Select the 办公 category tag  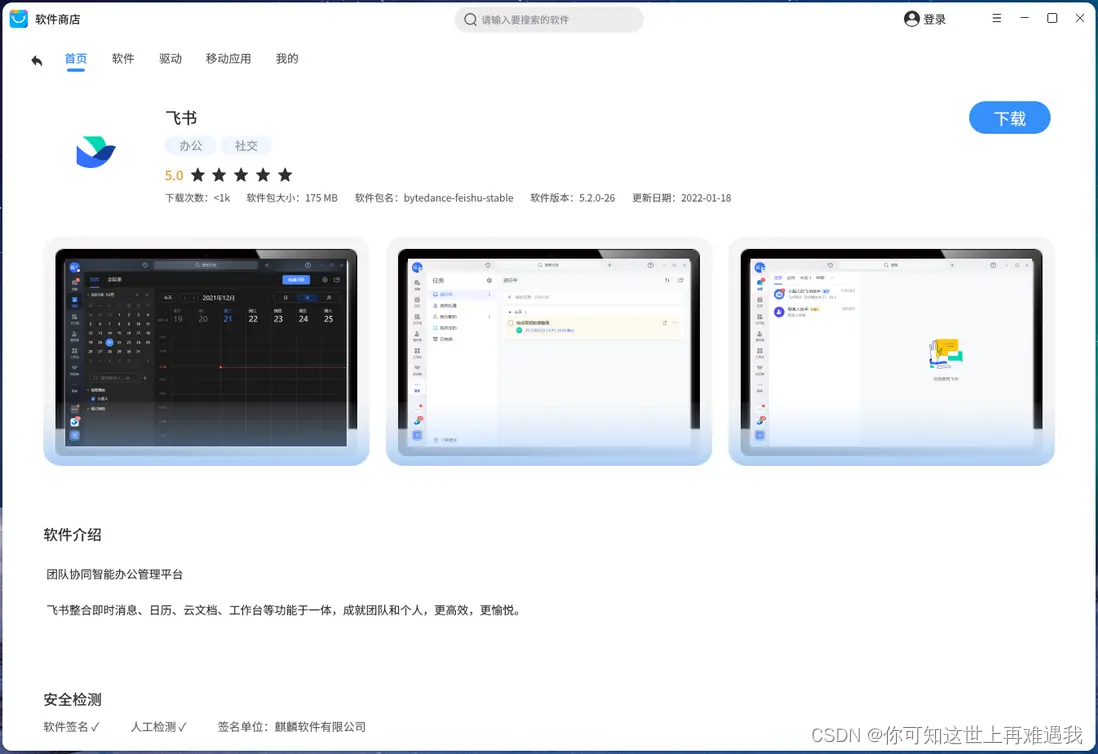coord(190,146)
